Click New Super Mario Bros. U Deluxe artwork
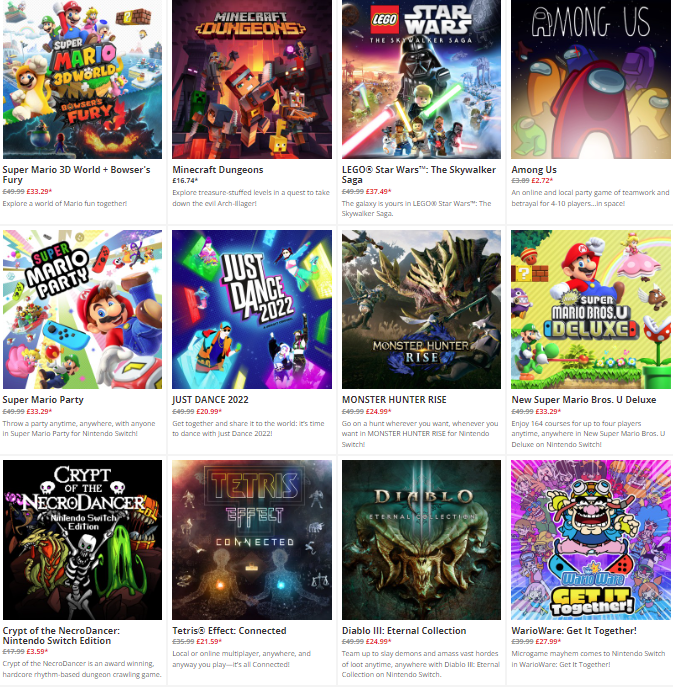 pos(591,309)
